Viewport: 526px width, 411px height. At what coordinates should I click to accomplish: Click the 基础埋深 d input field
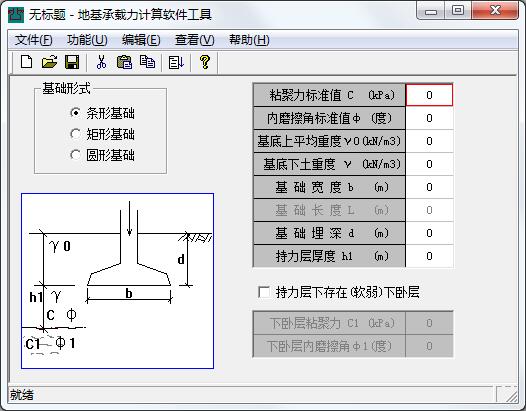[x=429, y=233]
